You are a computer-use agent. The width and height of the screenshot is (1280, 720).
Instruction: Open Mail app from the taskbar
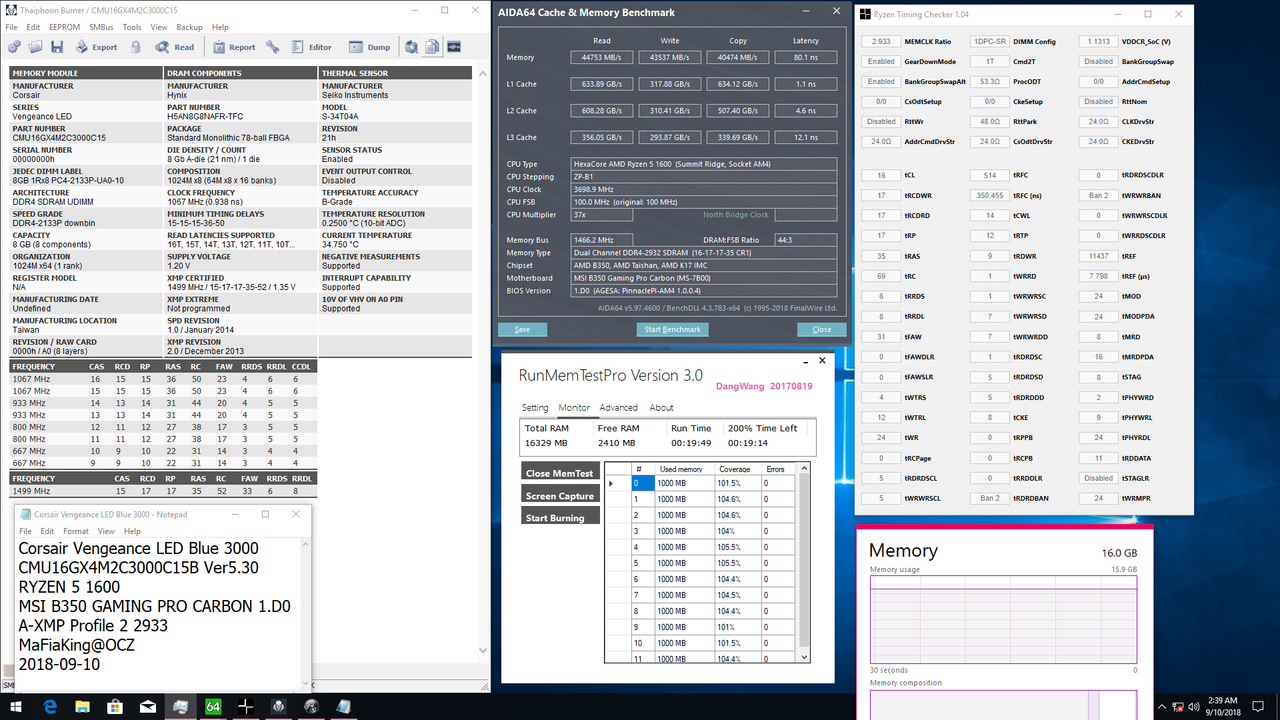click(x=148, y=706)
